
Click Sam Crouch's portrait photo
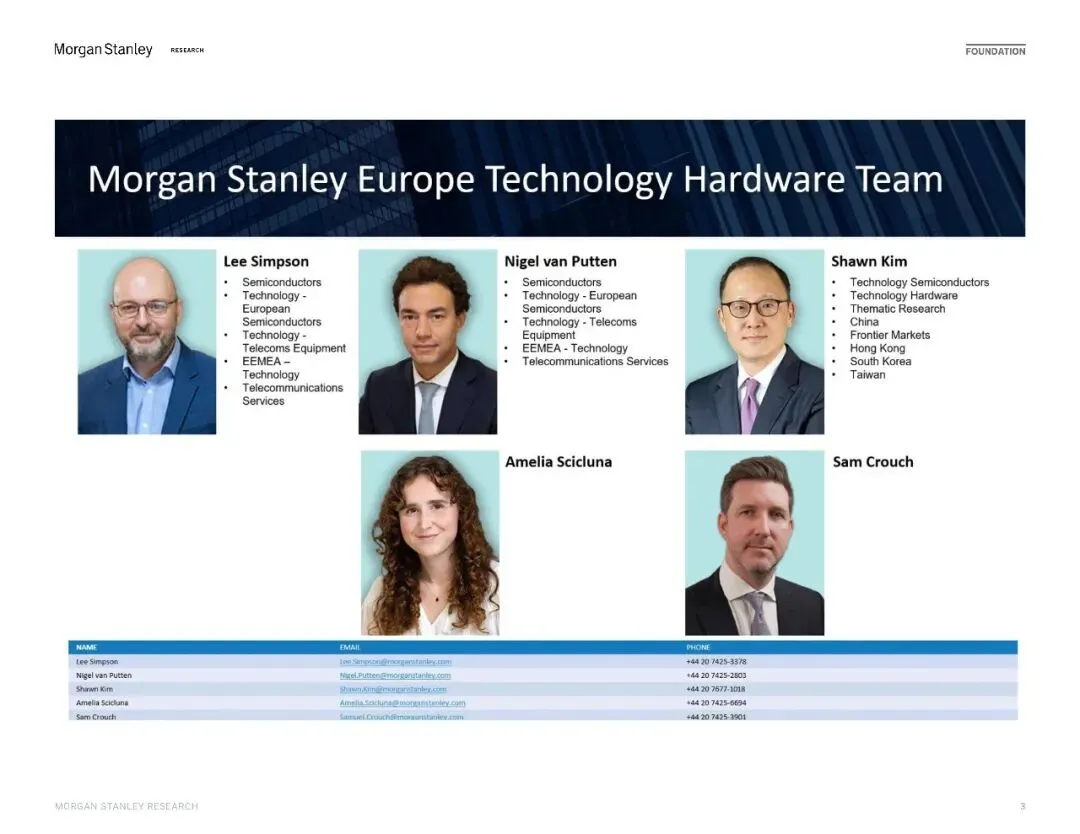click(754, 543)
